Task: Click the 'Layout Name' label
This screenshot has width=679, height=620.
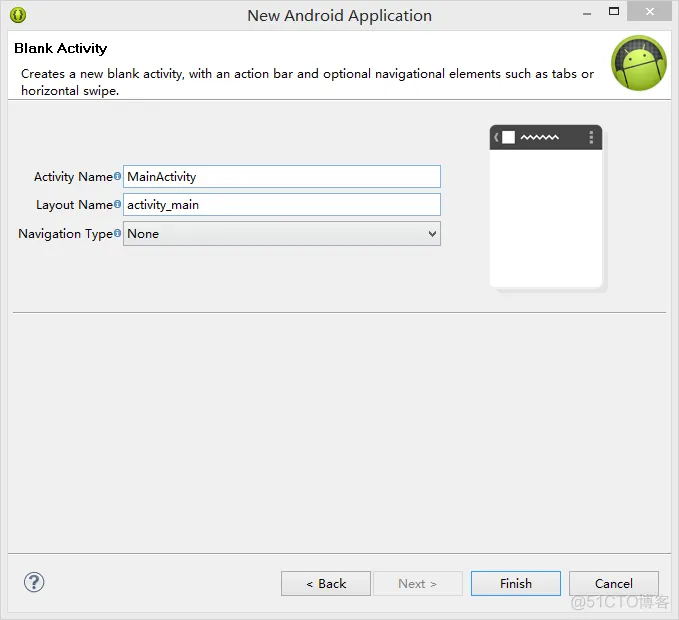Action: (74, 205)
